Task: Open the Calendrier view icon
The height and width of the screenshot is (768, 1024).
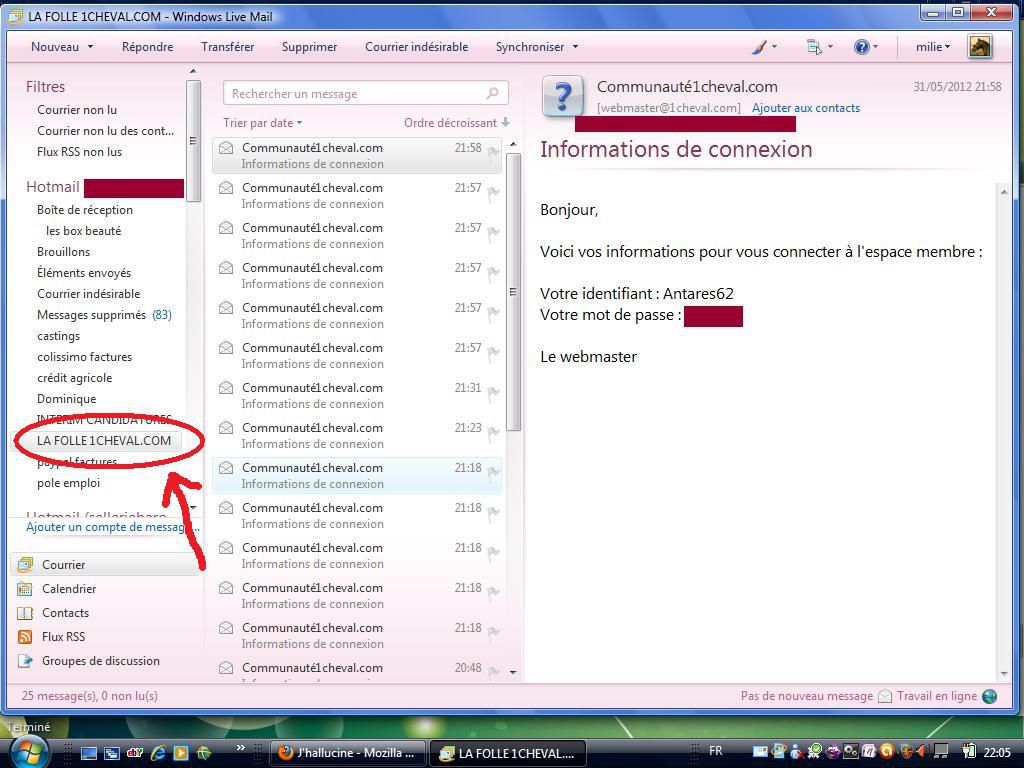Action: coord(25,589)
